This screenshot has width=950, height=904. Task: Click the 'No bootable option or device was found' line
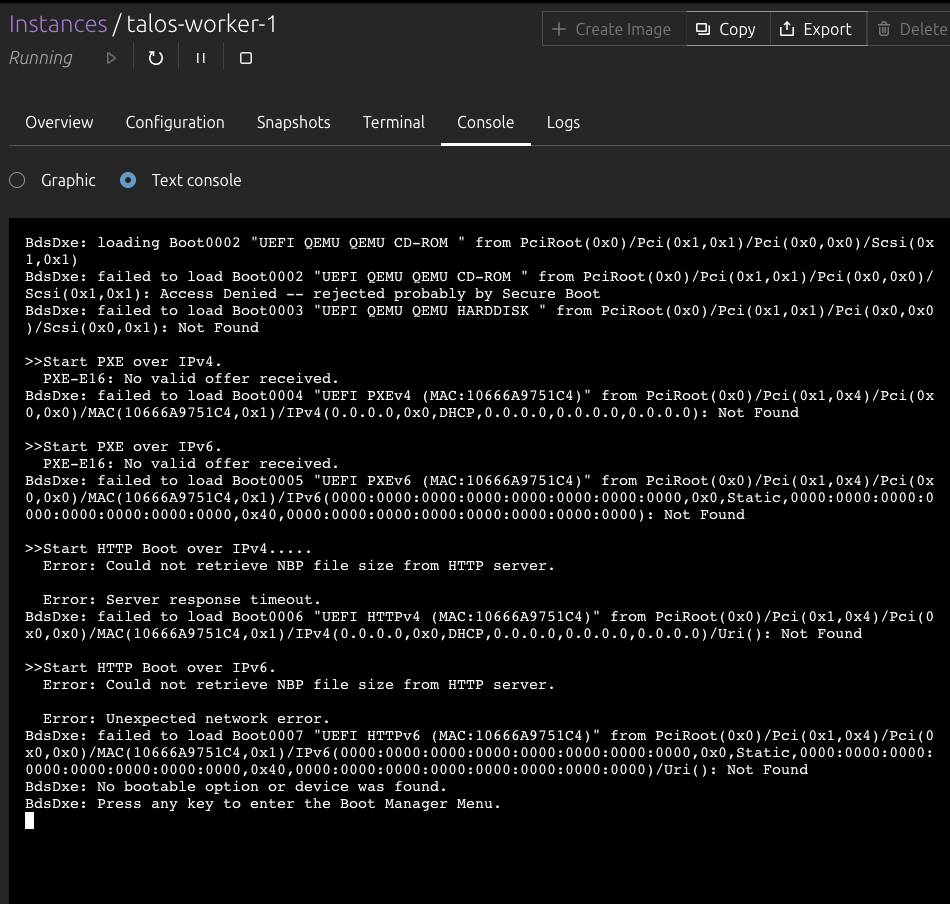[236, 786]
